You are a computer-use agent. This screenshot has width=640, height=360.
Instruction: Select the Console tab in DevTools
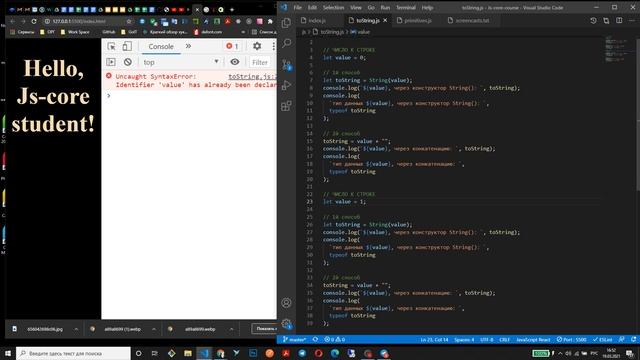(161, 47)
